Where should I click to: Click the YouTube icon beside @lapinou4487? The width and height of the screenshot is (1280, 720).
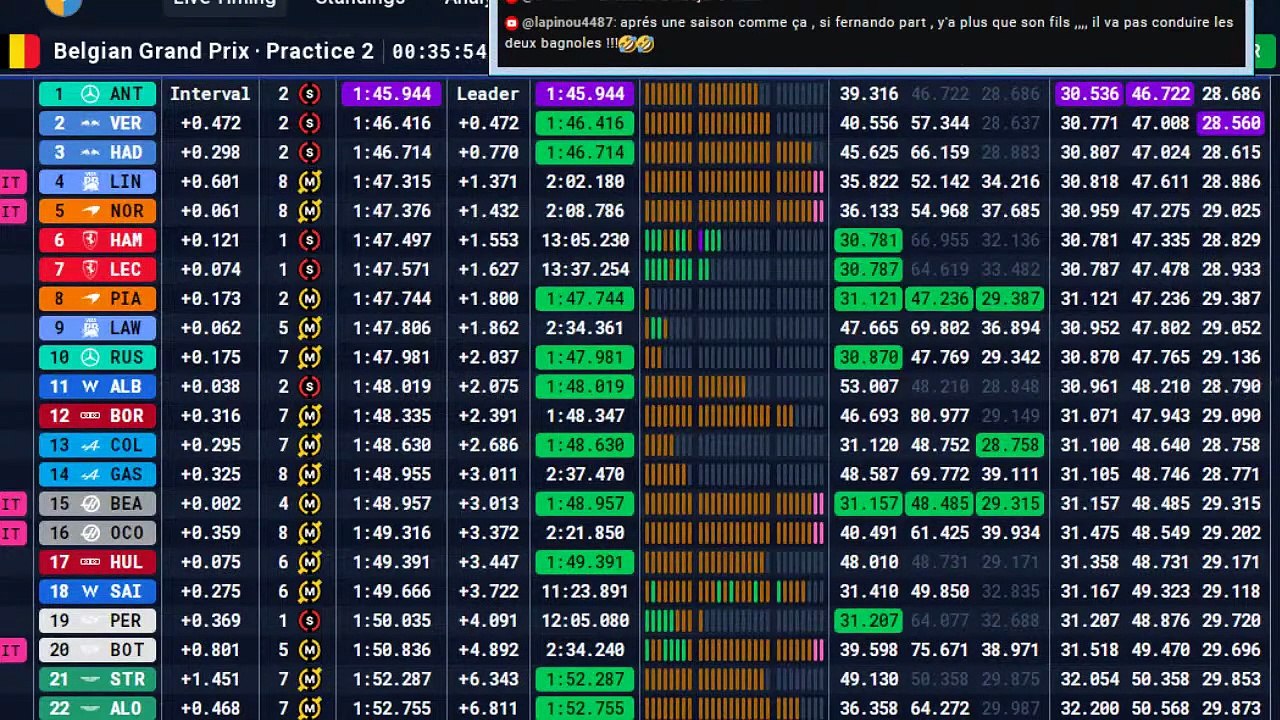(511, 22)
